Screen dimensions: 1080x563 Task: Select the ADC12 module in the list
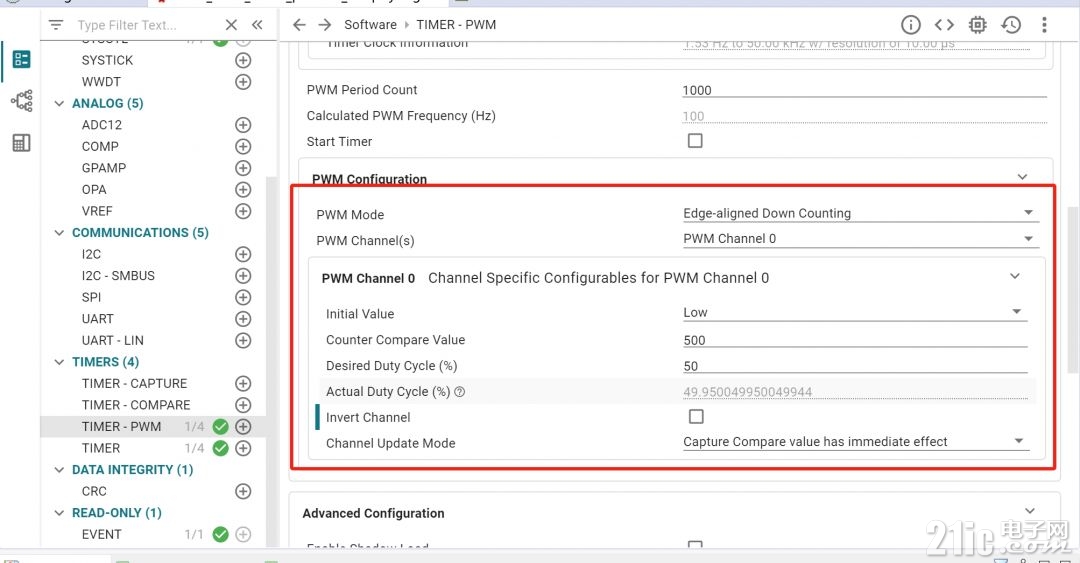(x=102, y=125)
